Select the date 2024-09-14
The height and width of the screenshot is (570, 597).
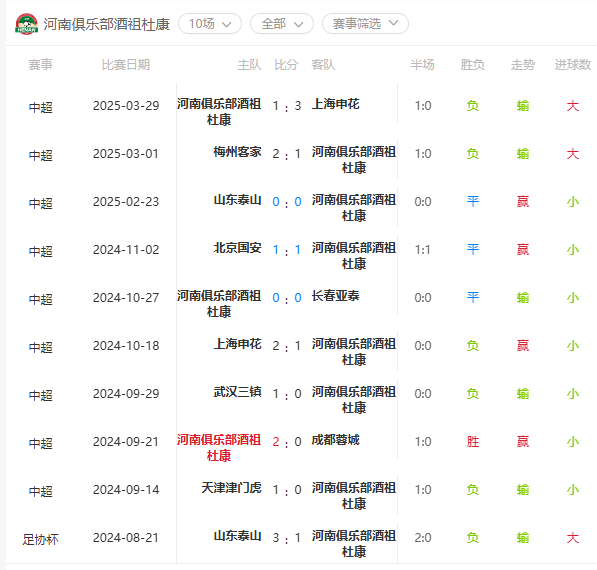[x=126, y=489]
